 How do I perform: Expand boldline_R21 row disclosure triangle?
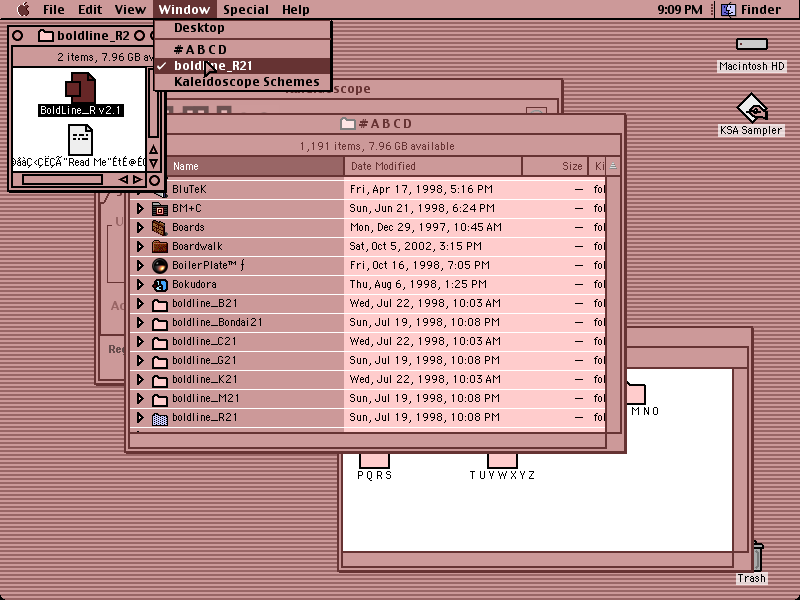click(140, 418)
